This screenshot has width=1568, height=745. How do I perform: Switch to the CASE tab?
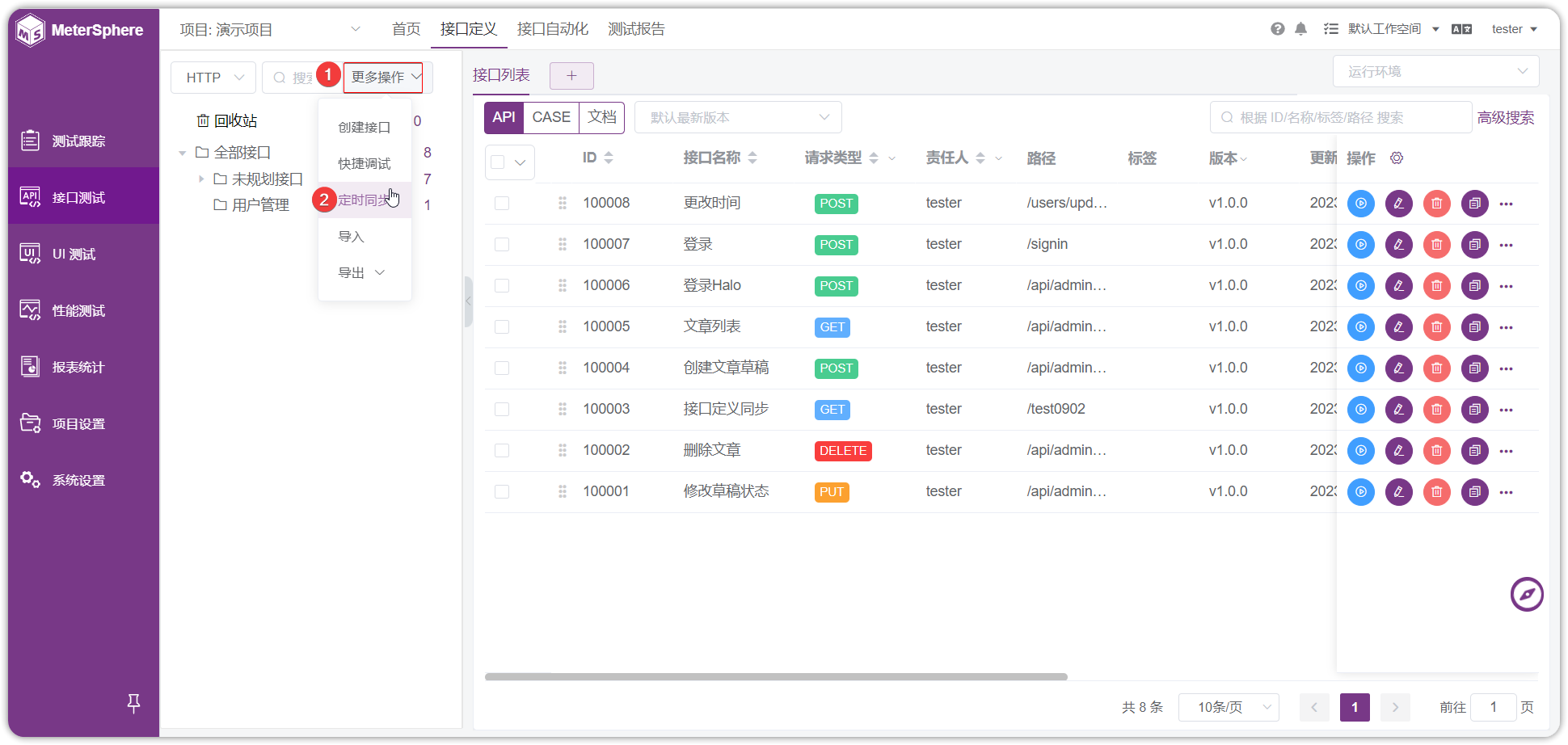point(551,118)
